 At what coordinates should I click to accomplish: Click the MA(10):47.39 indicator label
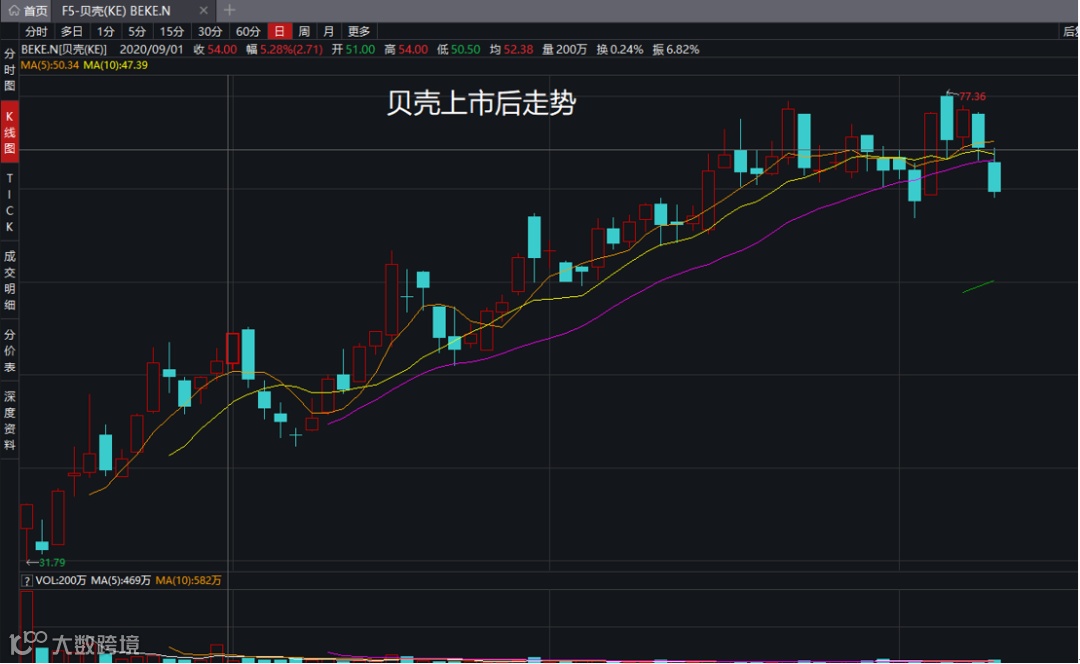(x=116, y=65)
